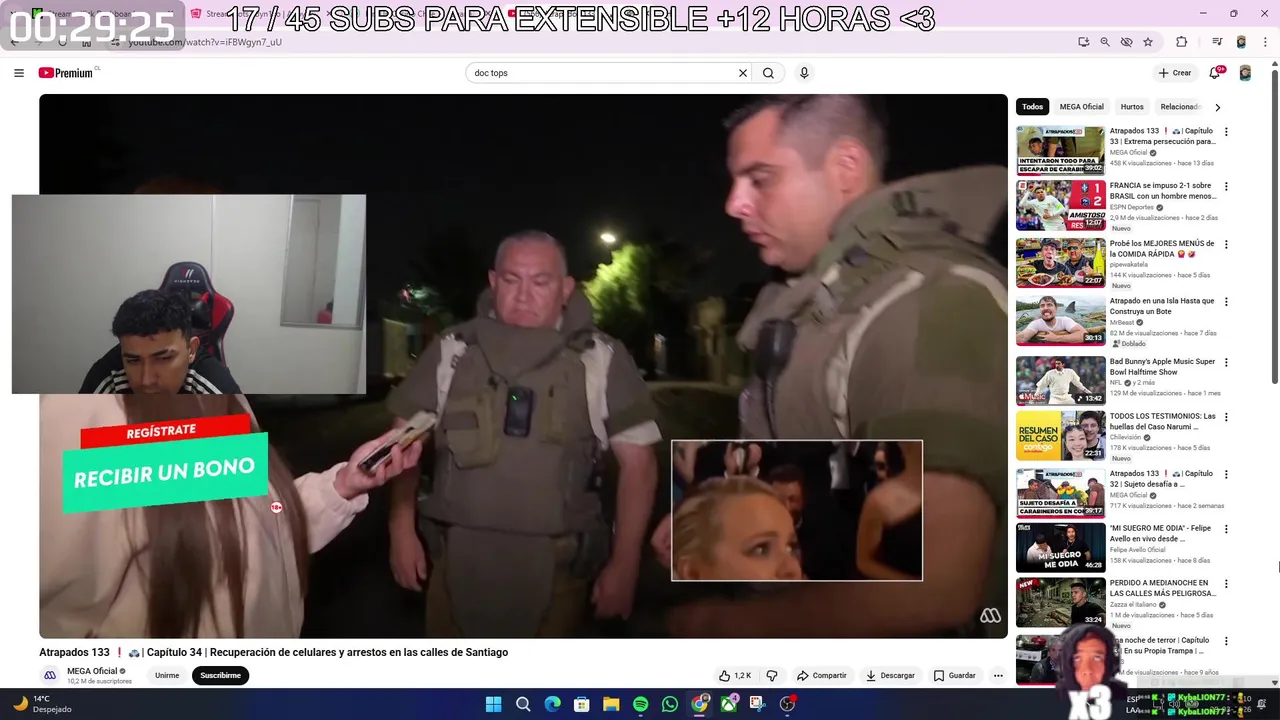Viewport: 1280px width, 720px height.
Task: Select the MEGA Oficial filter chip
Action: click(x=1081, y=107)
